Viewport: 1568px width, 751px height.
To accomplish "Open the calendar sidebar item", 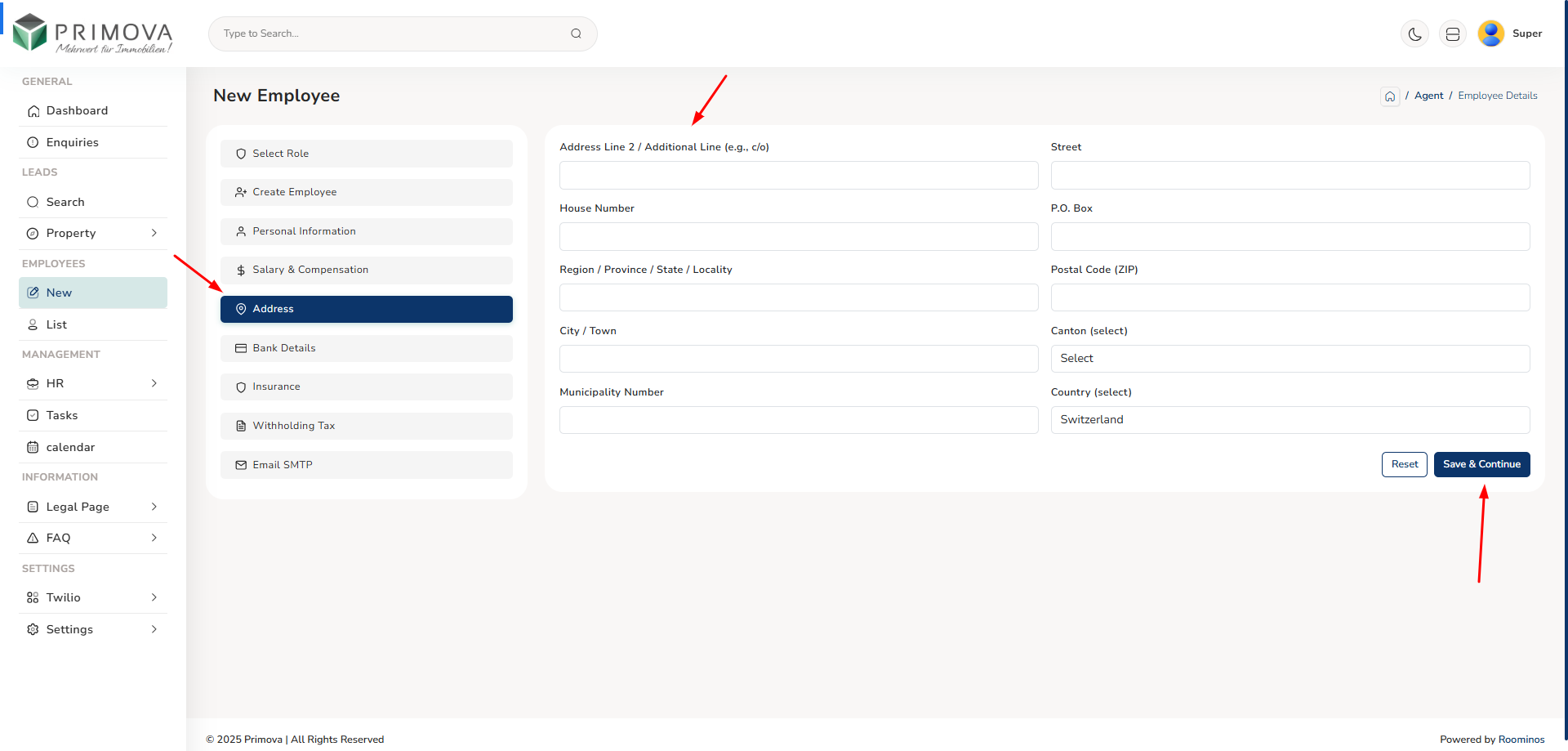I will point(70,447).
